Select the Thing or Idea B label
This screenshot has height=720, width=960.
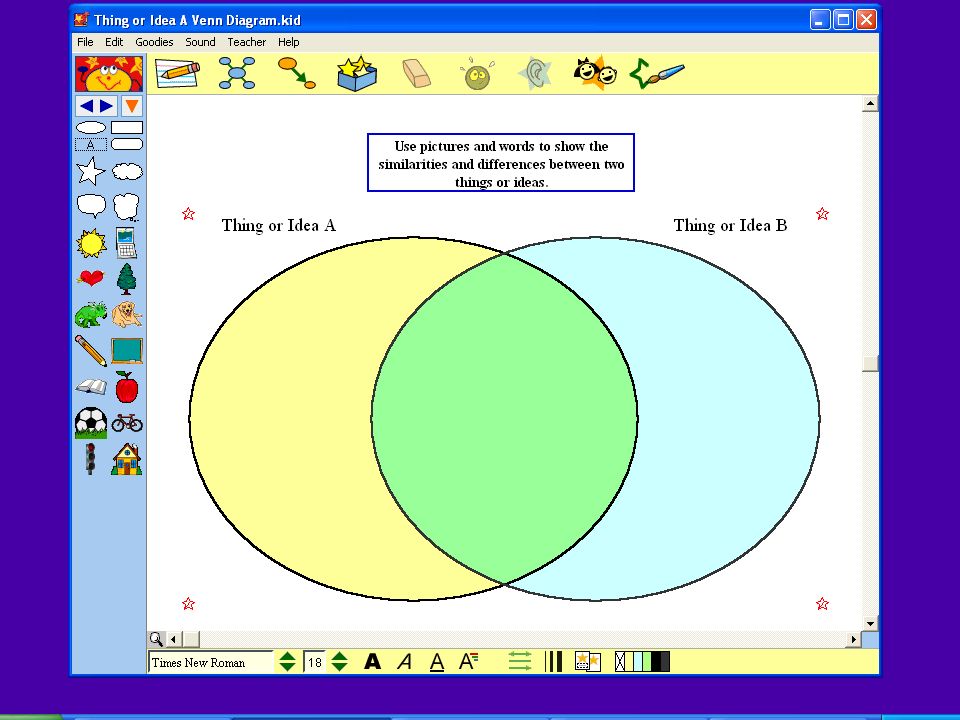[x=730, y=225]
